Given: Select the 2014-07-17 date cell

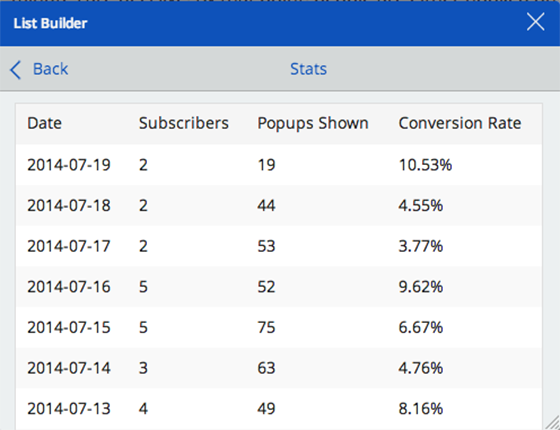Looking at the screenshot, I should pos(69,246).
